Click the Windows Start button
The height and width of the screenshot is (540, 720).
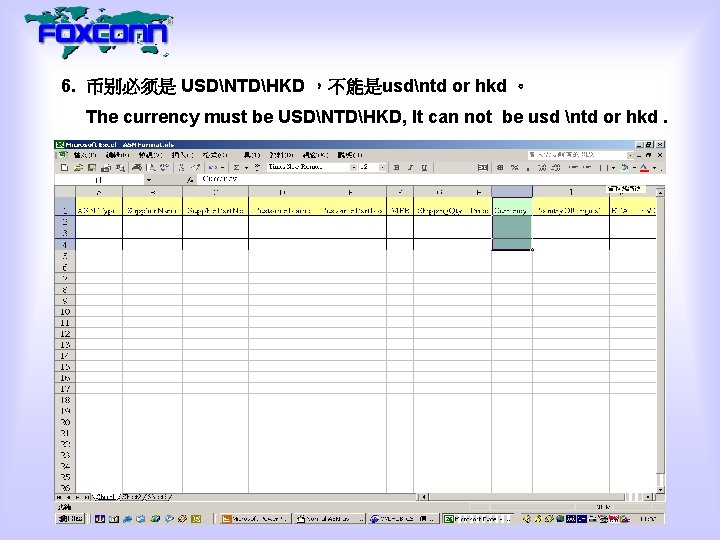pos(71,518)
